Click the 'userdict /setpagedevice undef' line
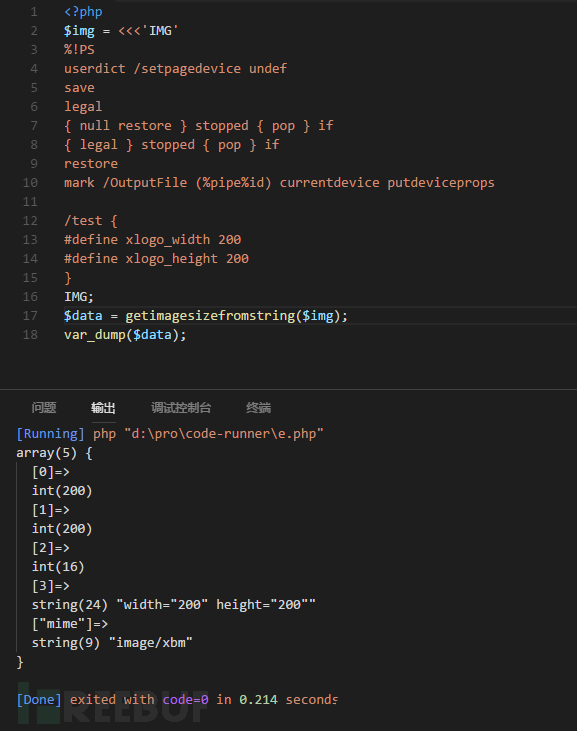Screen dimensions: 577x731 tap(175, 69)
